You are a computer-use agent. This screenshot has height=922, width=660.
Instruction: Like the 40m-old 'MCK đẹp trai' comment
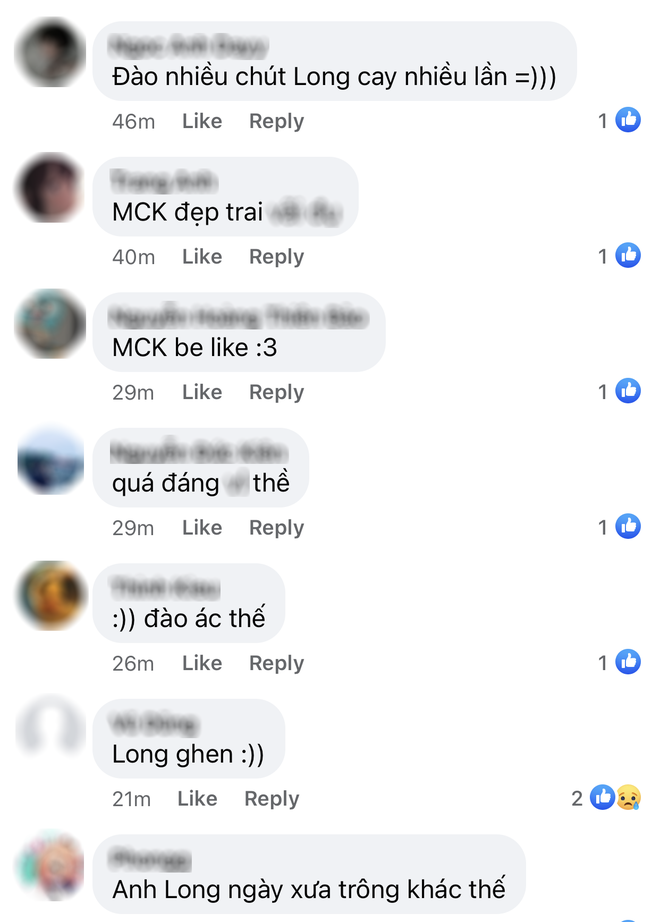(x=202, y=256)
